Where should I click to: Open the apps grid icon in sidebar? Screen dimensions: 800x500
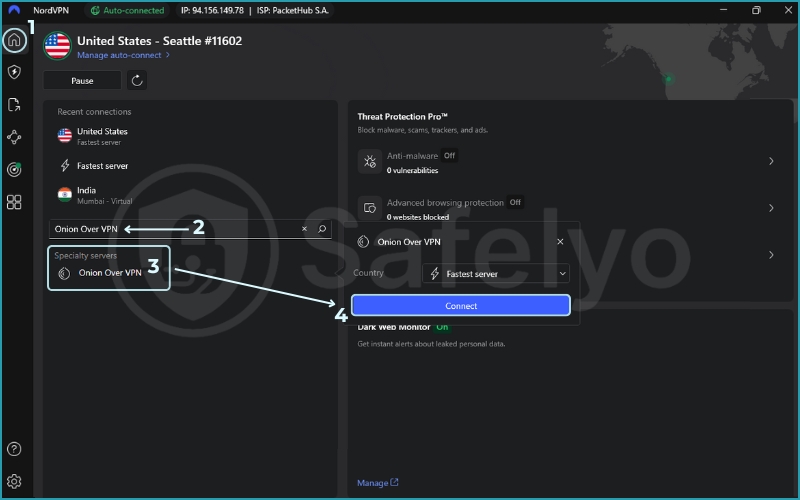tap(14, 202)
